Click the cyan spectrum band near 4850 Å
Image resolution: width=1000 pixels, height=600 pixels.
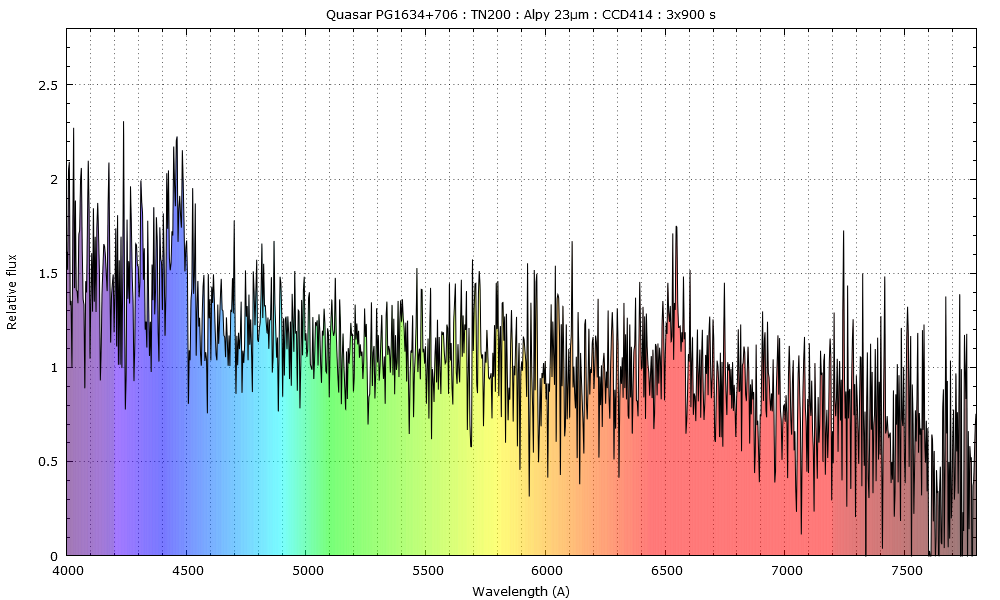click(x=271, y=480)
